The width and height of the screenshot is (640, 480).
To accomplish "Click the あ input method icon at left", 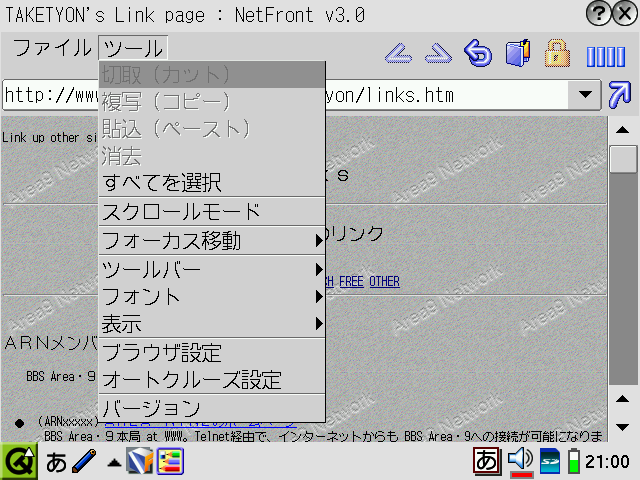I will 56,462.
